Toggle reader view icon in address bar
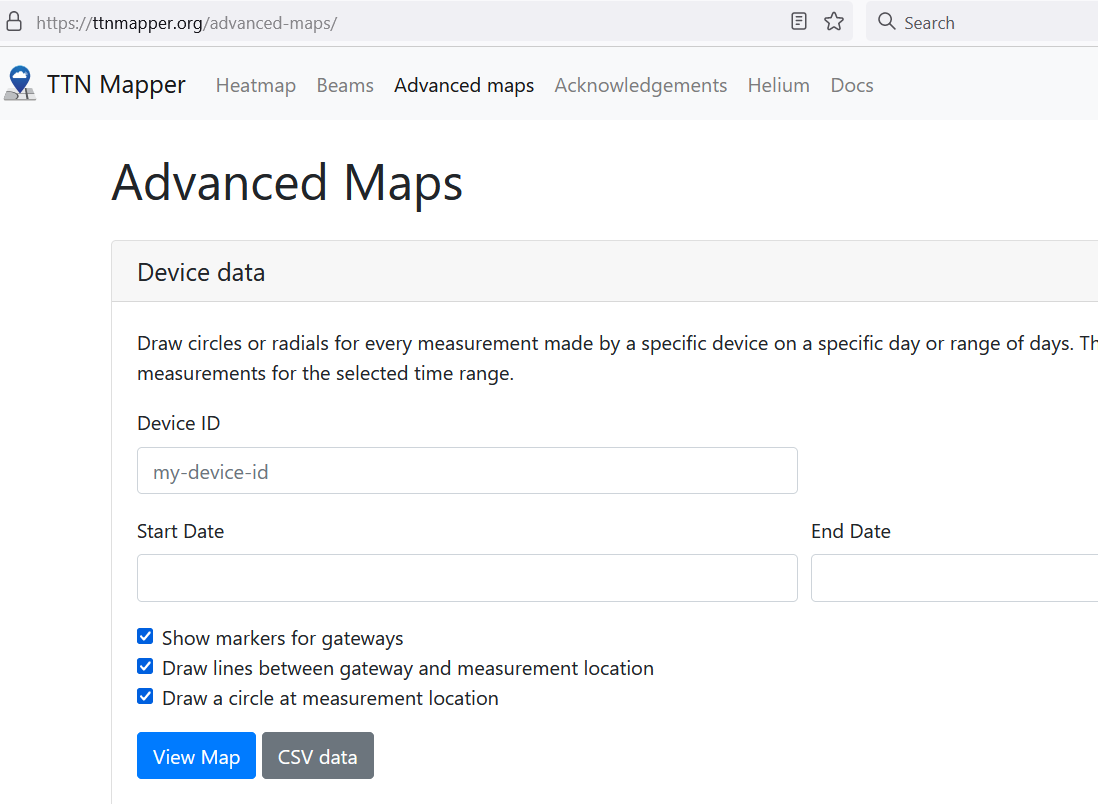 point(799,22)
